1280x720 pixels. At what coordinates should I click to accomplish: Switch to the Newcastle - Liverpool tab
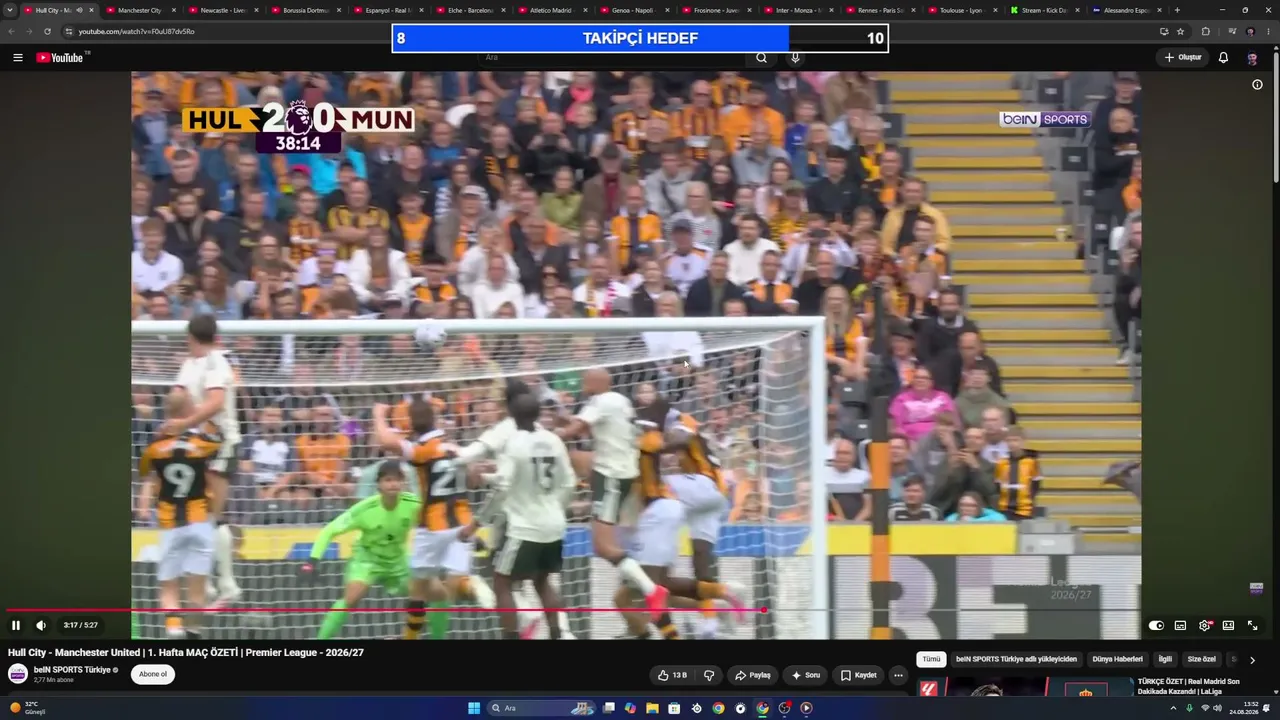[222, 10]
